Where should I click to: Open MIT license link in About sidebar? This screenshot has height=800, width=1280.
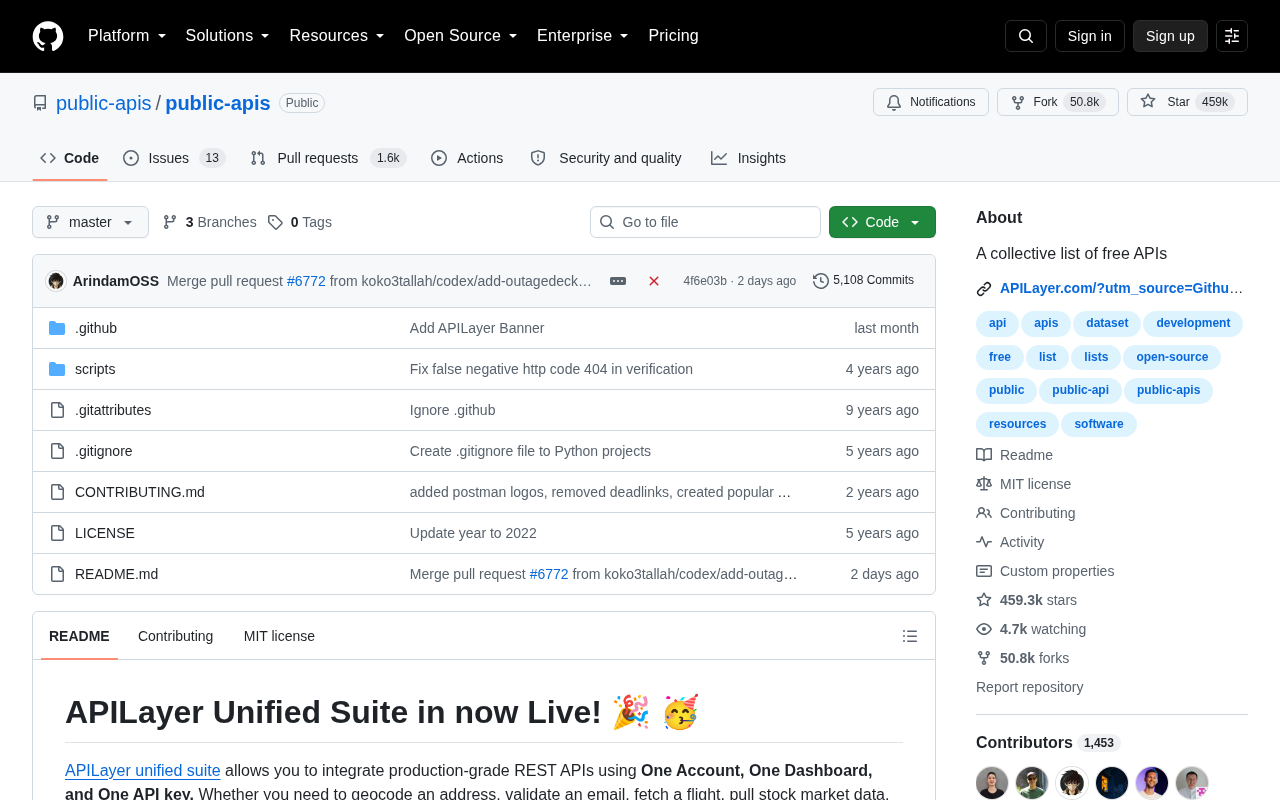tap(1024, 484)
